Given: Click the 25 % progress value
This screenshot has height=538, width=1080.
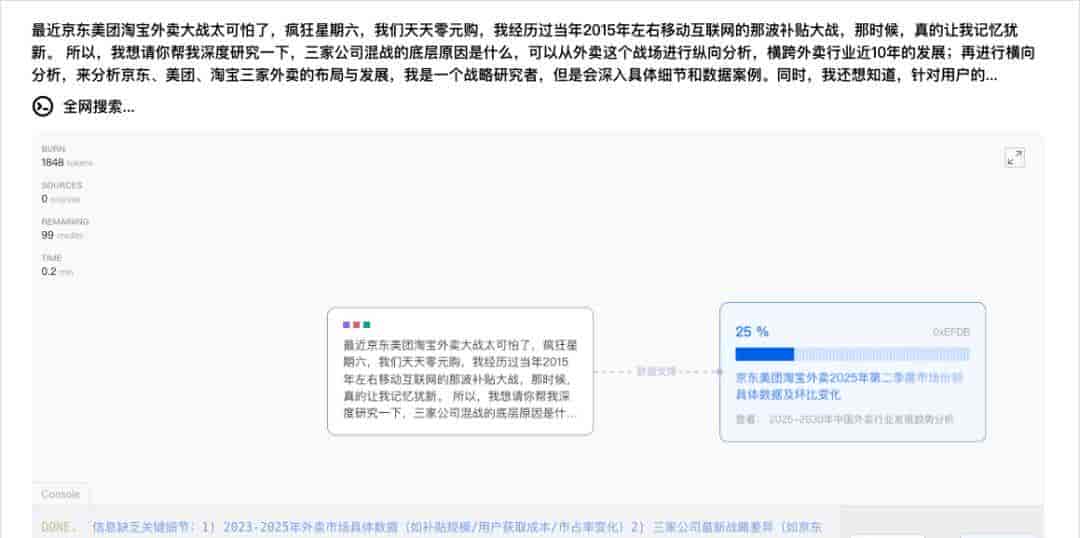Looking at the screenshot, I should coord(751,332).
